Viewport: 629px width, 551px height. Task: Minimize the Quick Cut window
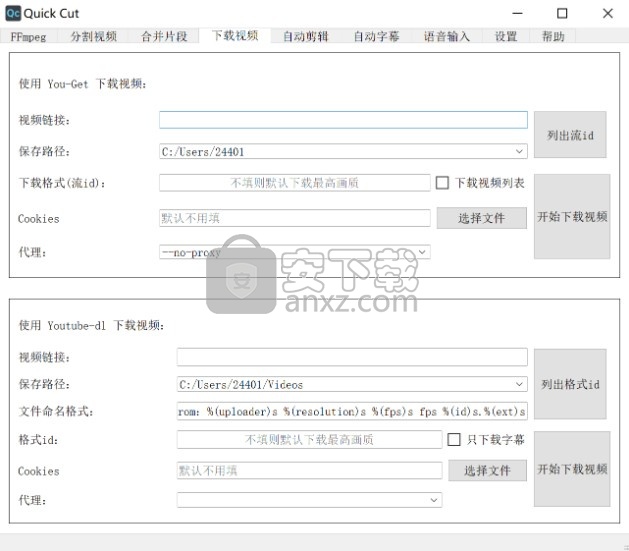pos(517,13)
